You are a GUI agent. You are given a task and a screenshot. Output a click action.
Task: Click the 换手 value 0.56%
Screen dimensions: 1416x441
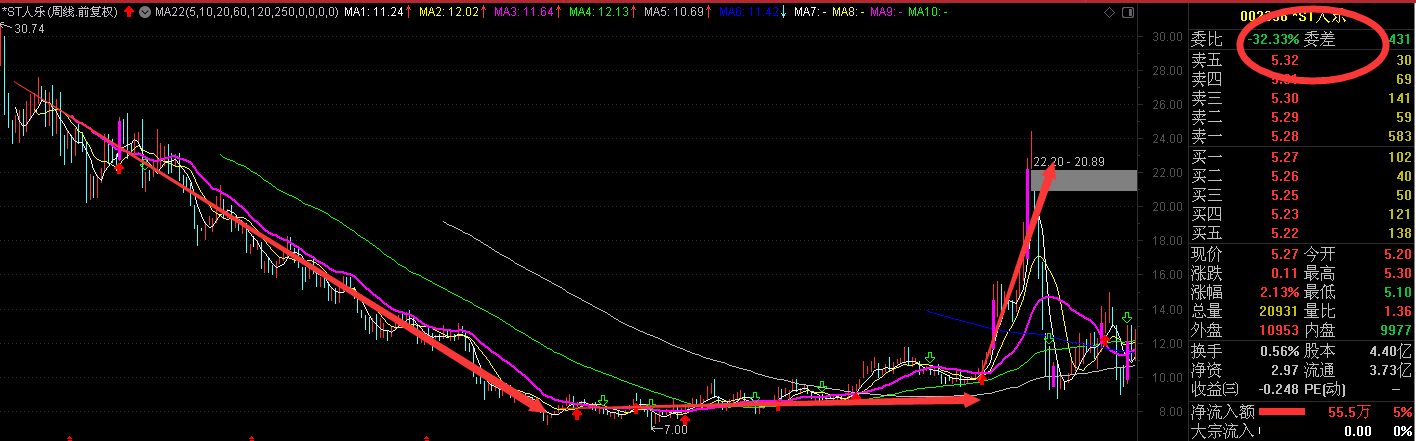click(1279, 351)
